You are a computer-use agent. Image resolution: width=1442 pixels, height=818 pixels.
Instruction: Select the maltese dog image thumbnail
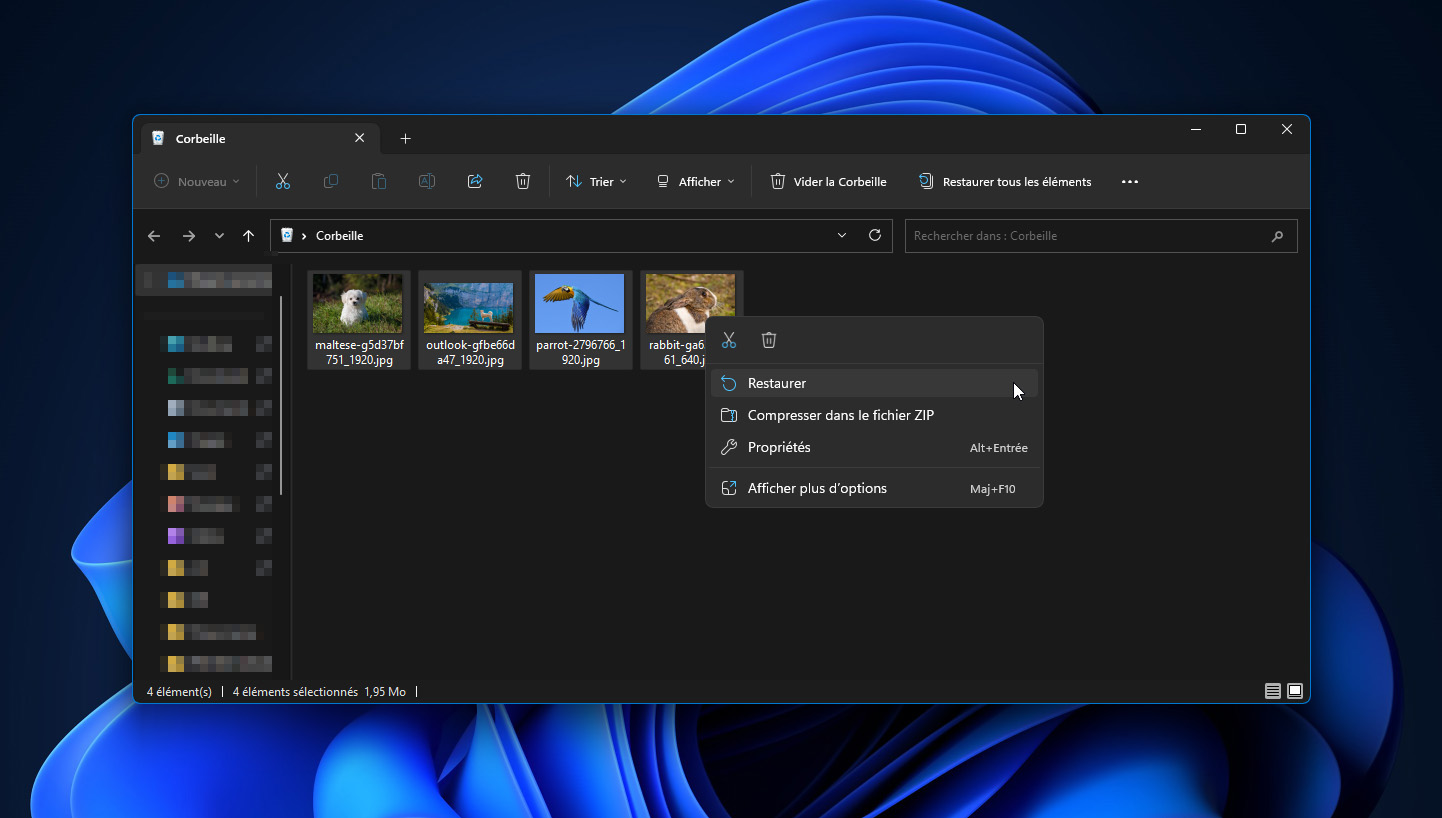pyautogui.click(x=358, y=303)
